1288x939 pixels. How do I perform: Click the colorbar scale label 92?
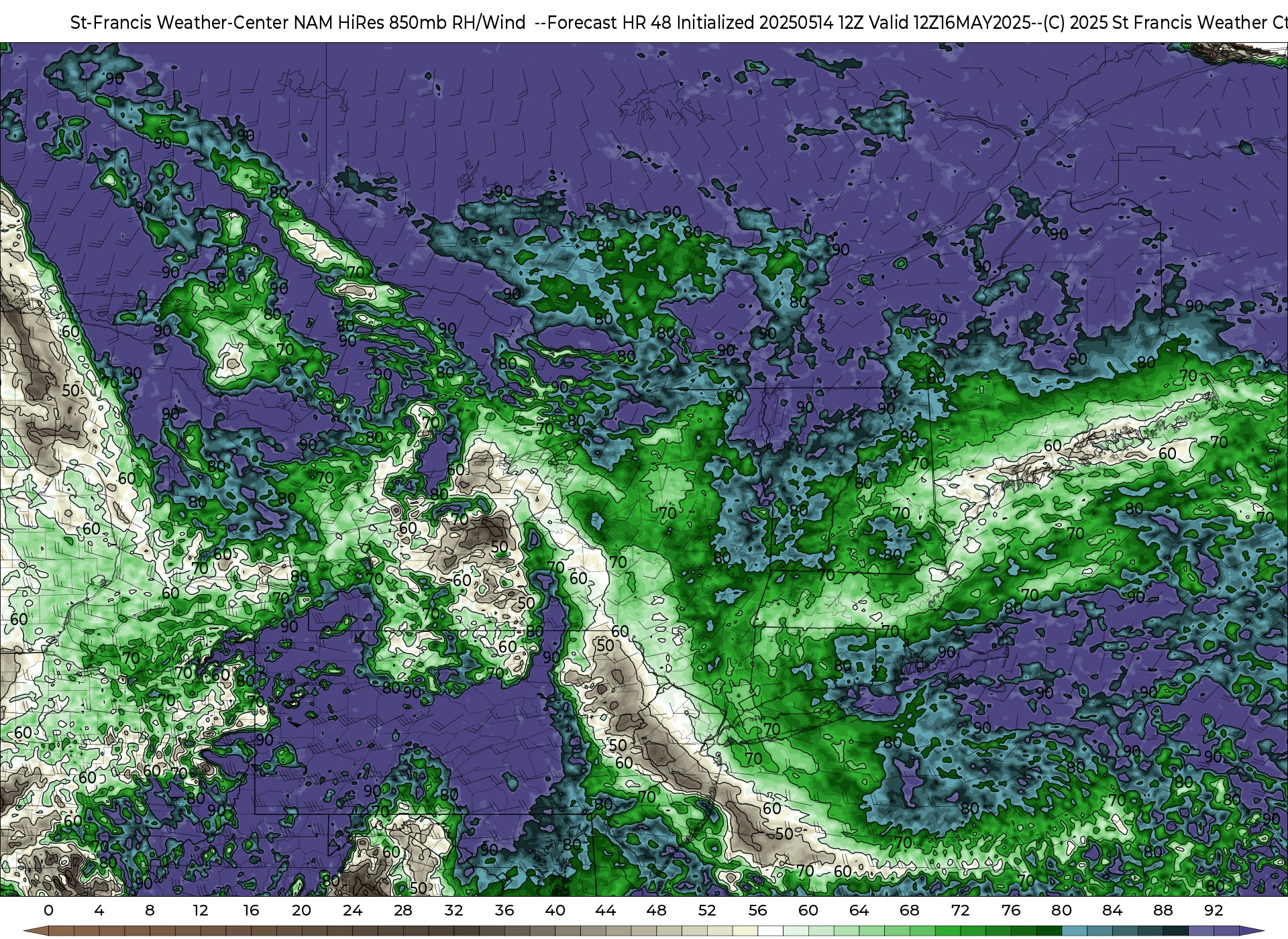coord(1214,910)
